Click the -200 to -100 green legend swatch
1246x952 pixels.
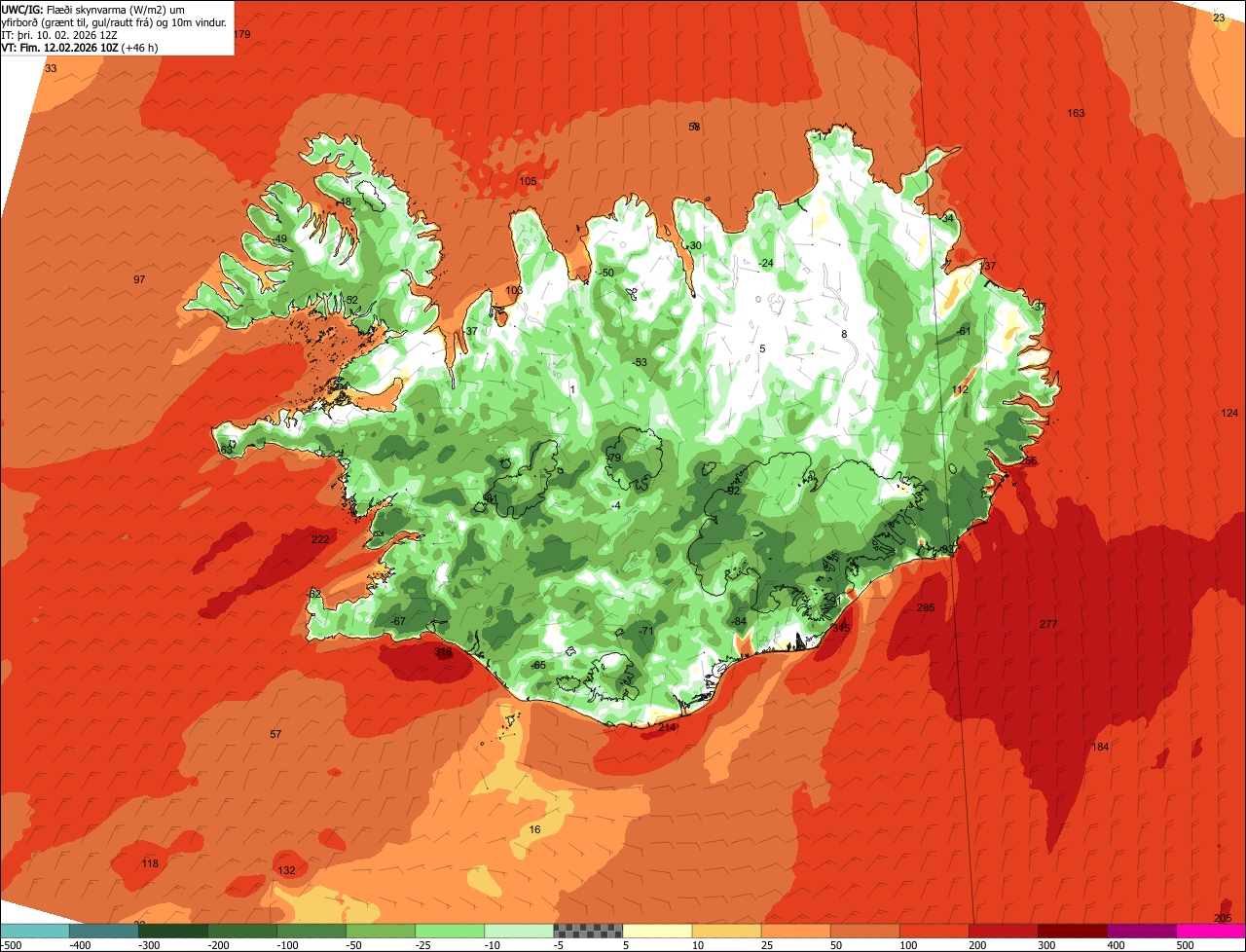click(x=243, y=931)
